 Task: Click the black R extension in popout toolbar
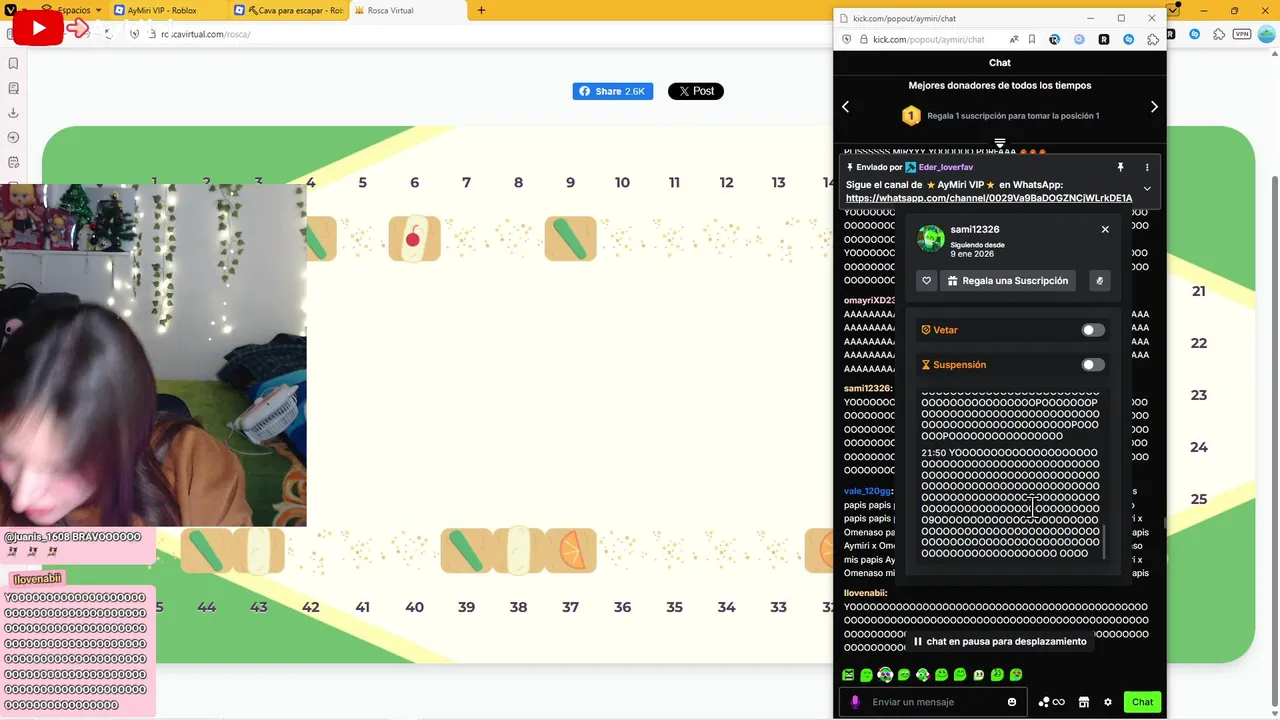pos(1104,40)
